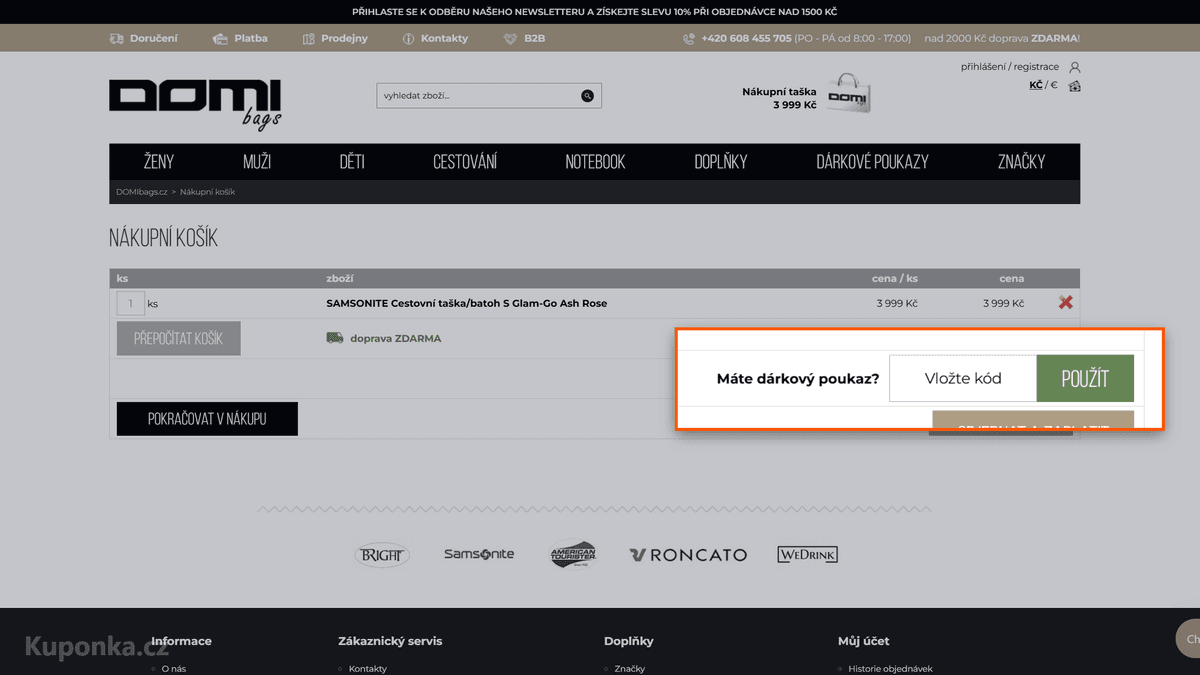
Task: Click the WeDrink brand logo
Action: pos(807,554)
